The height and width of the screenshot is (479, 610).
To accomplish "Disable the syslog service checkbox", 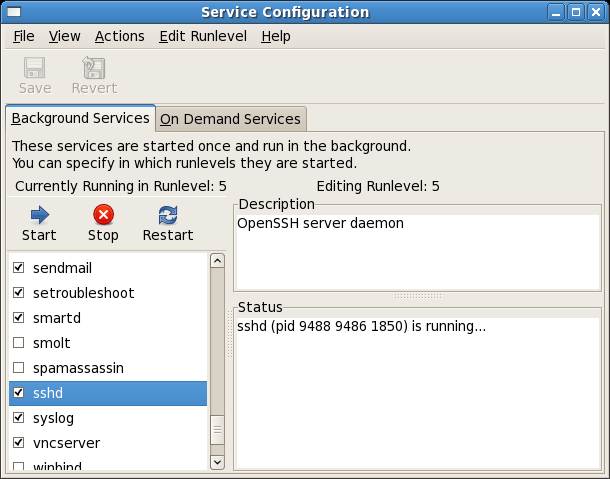I will [x=18, y=418].
